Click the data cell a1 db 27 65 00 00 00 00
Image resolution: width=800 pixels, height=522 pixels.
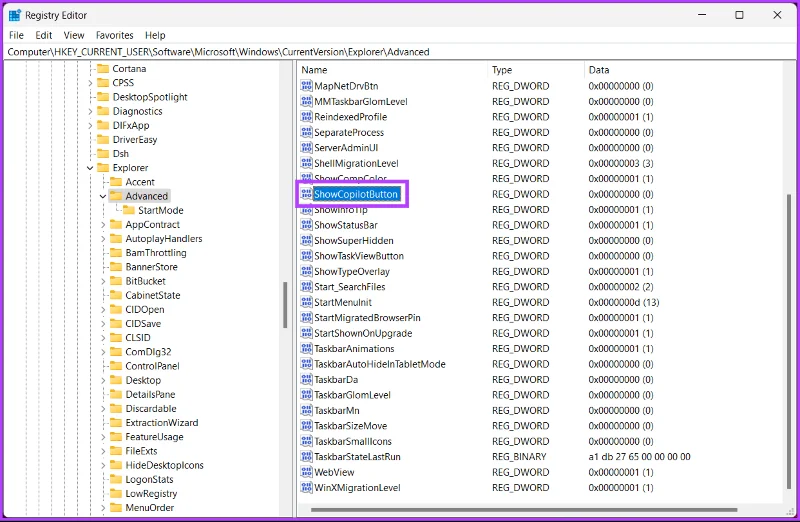[639, 457]
